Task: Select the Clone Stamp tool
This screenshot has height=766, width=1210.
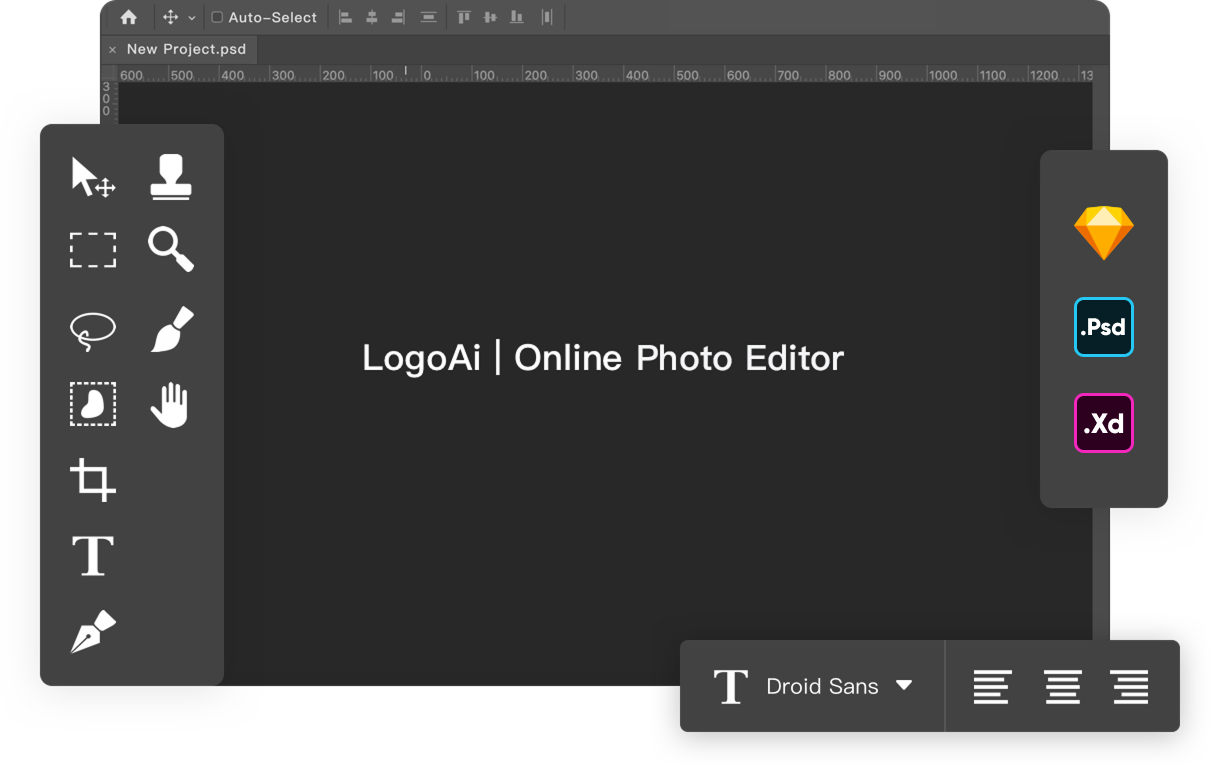Action: 170,176
